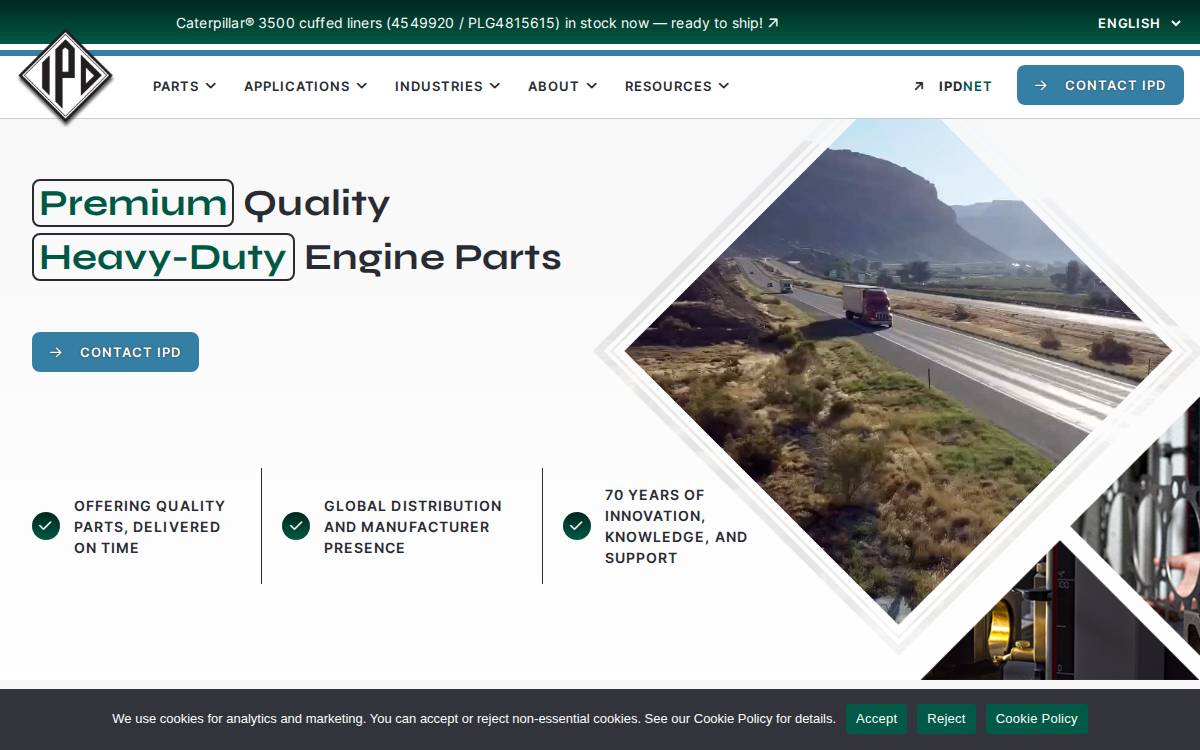Click the checkmark icon beside 70 Years of Innovation

click(x=577, y=526)
